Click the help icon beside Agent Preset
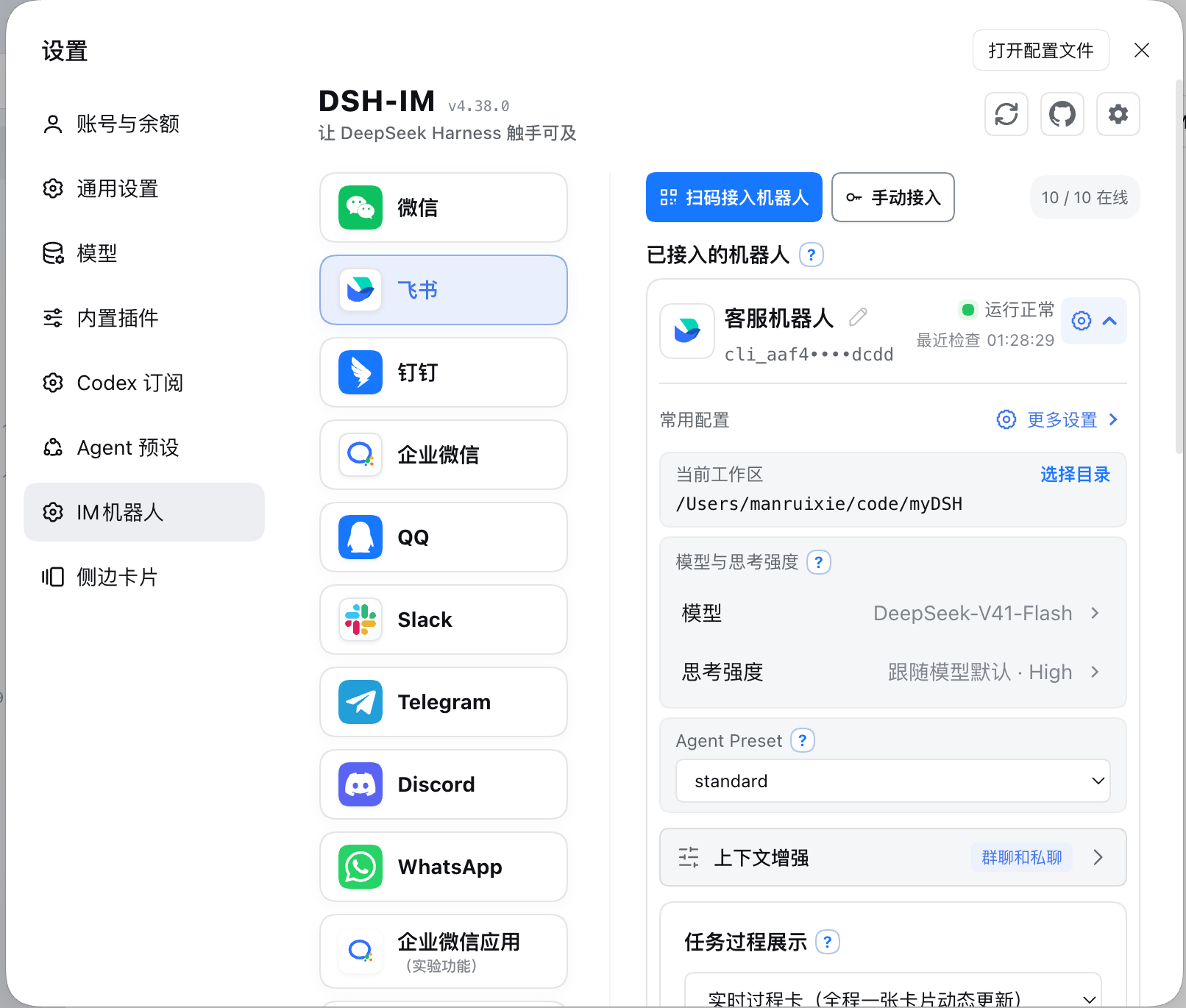Image resolution: width=1186 pixels, height=1008 pixels. point(803,740)
